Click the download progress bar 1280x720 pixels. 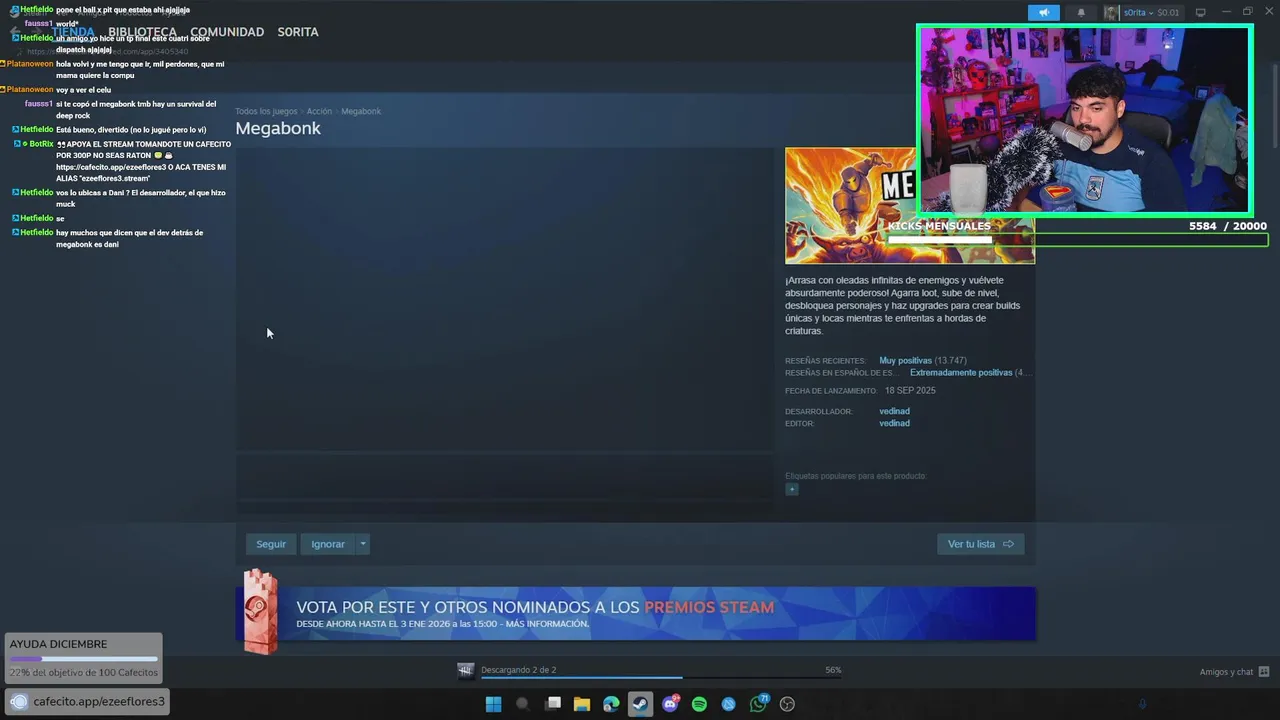tap(661, 678)
